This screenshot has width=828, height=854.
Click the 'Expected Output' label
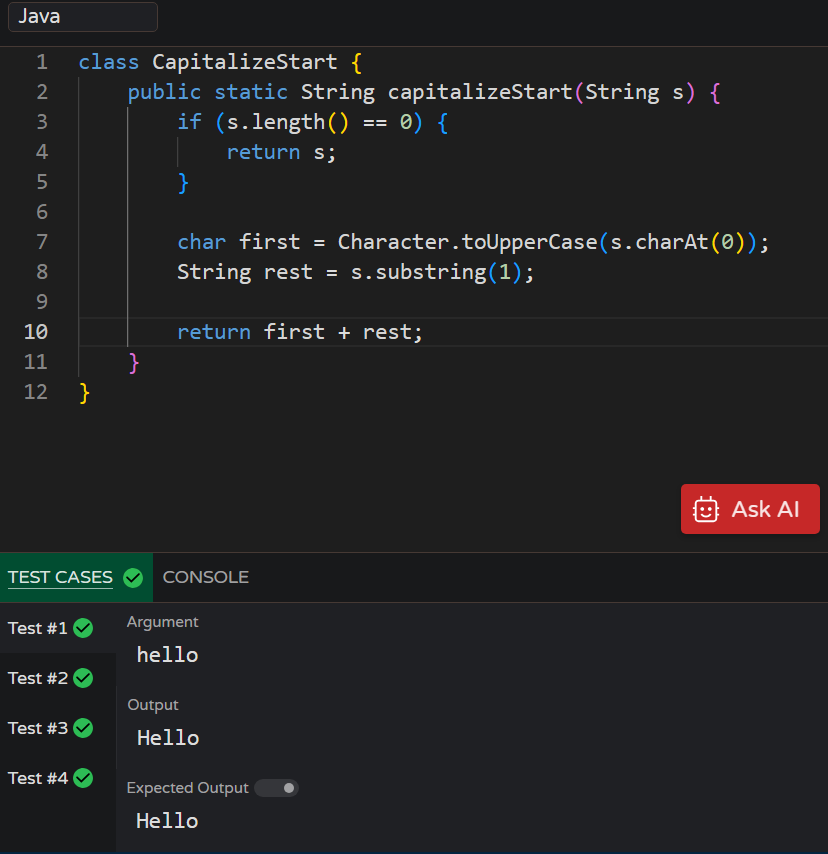pyautogui.click(x=187, y=788)
